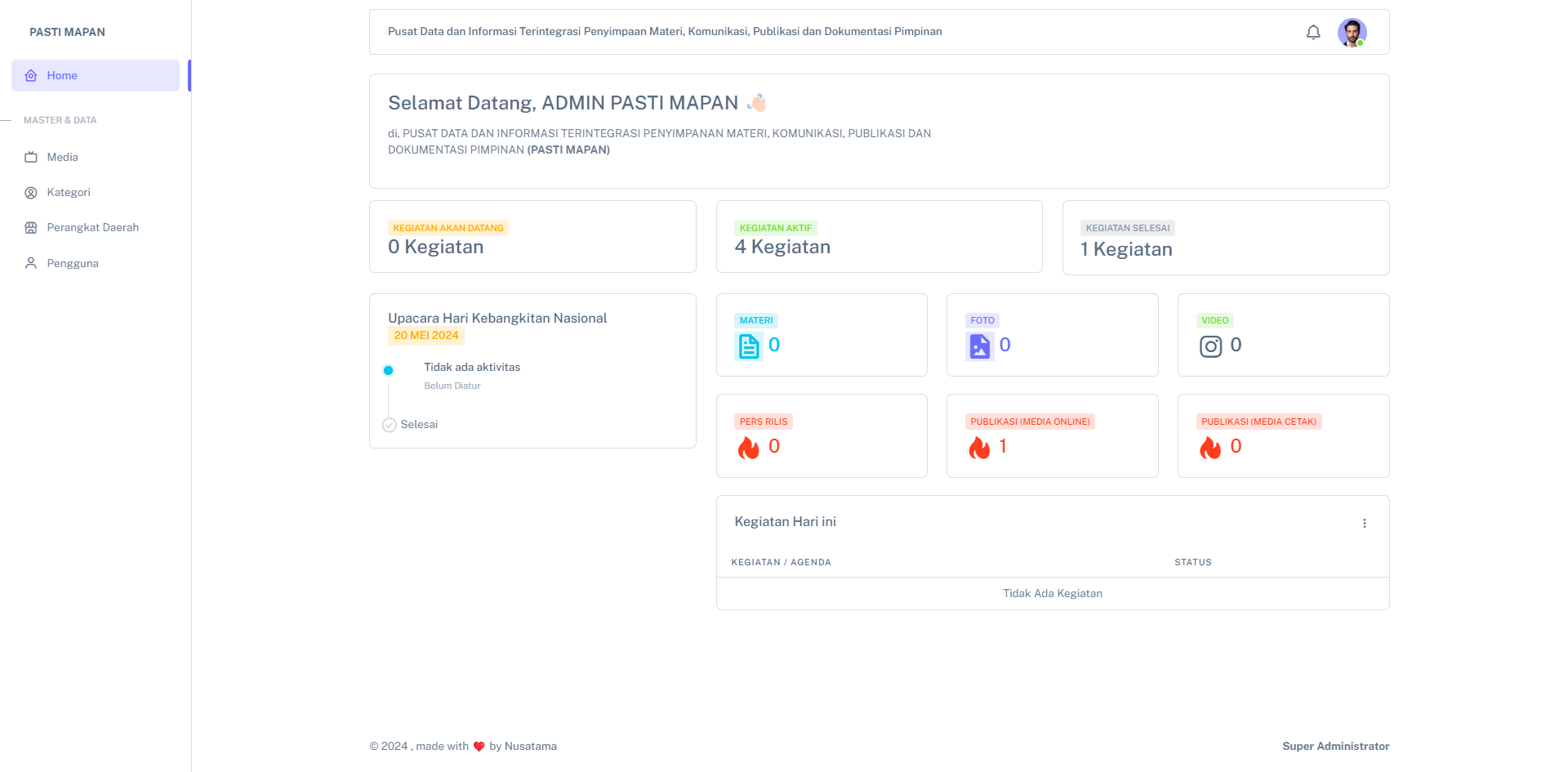Click the Foto count value 0
1568x772 pixels.
click(1005, 345)
